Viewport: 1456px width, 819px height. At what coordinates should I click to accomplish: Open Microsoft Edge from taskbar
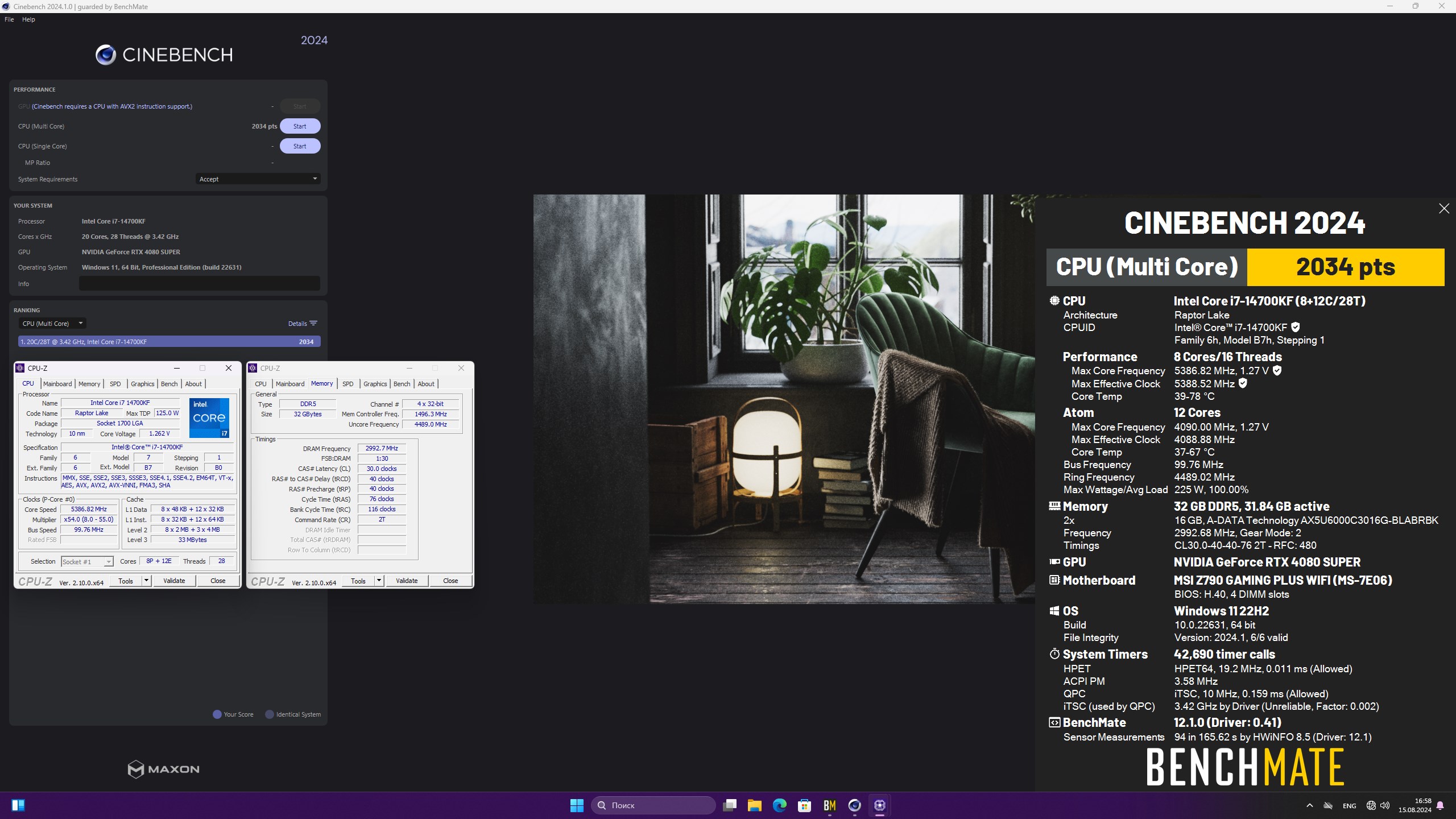[x=779, y=805]
